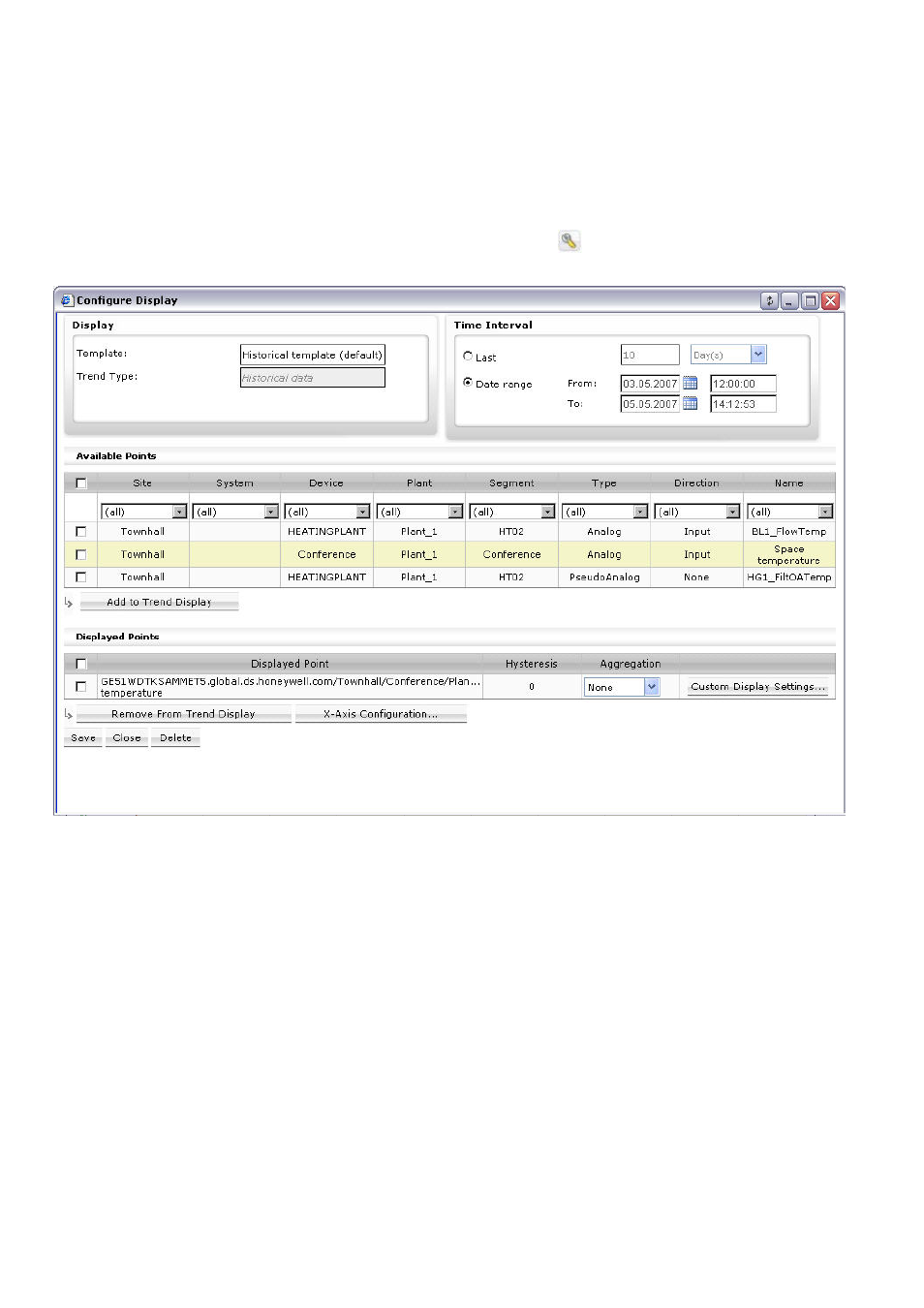Screen dimensions: 924x1308
Task: Open the To date calendar picker icon
Action: click(691, 403)
